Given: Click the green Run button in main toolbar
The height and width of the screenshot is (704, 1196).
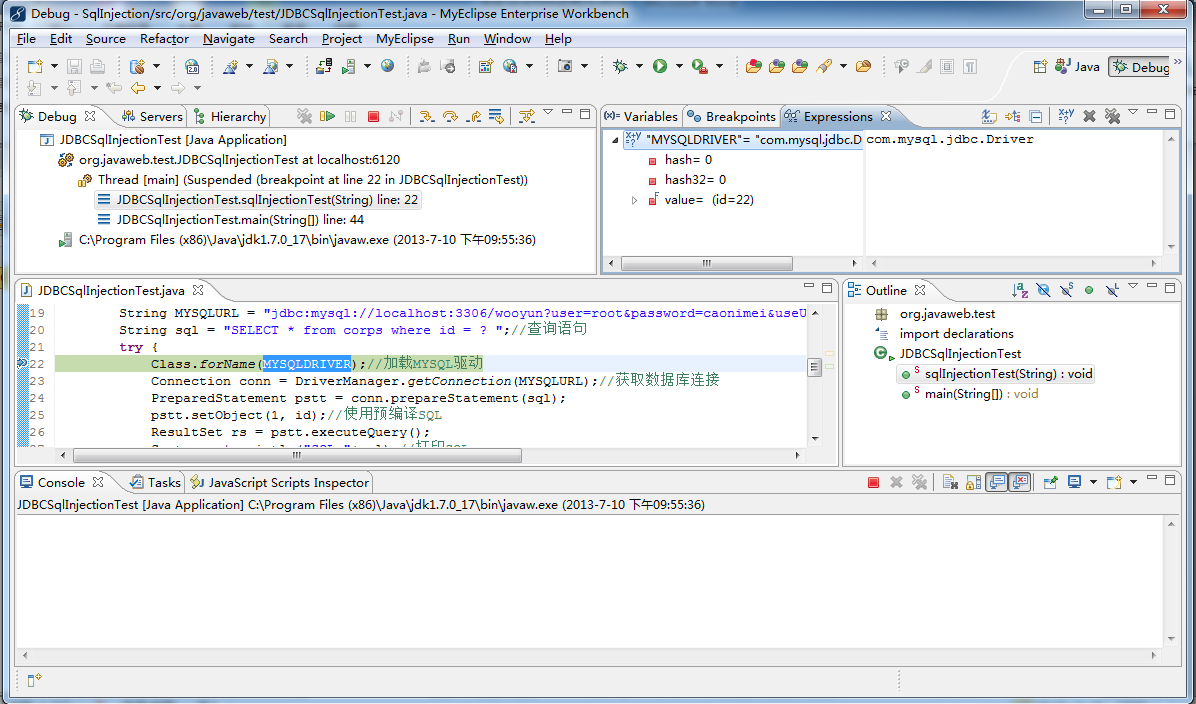Looking at the screenshot, I should [660, 66].
